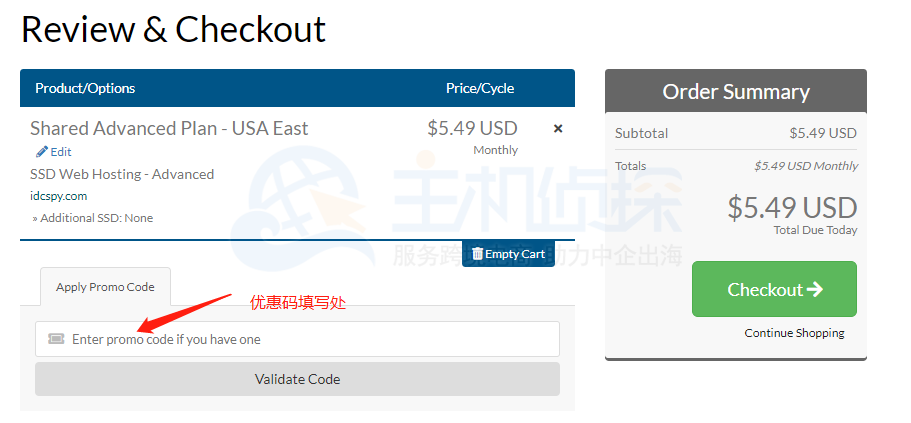Viewport: 911px width, 423px height.
Task: Click the Shared Advanced Plan - USA East title
Action: (x=169, y=128)
